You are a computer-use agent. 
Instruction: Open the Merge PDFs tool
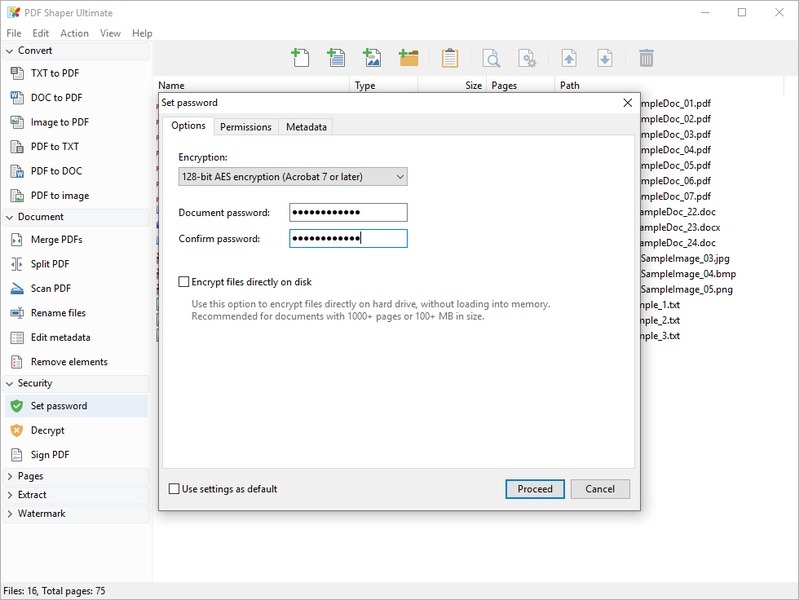(x=56, y=240)
